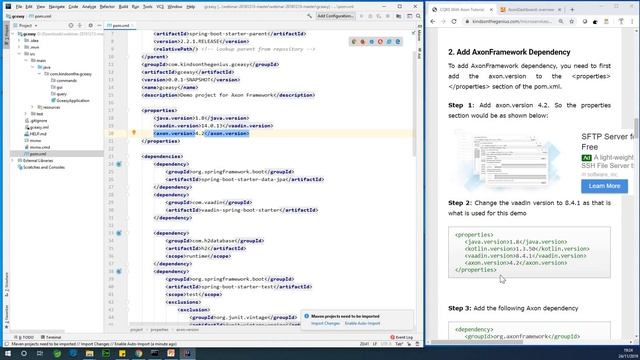Open the Event Log button
The height and width of the screenshot is (360, 640).
(402, 337)
